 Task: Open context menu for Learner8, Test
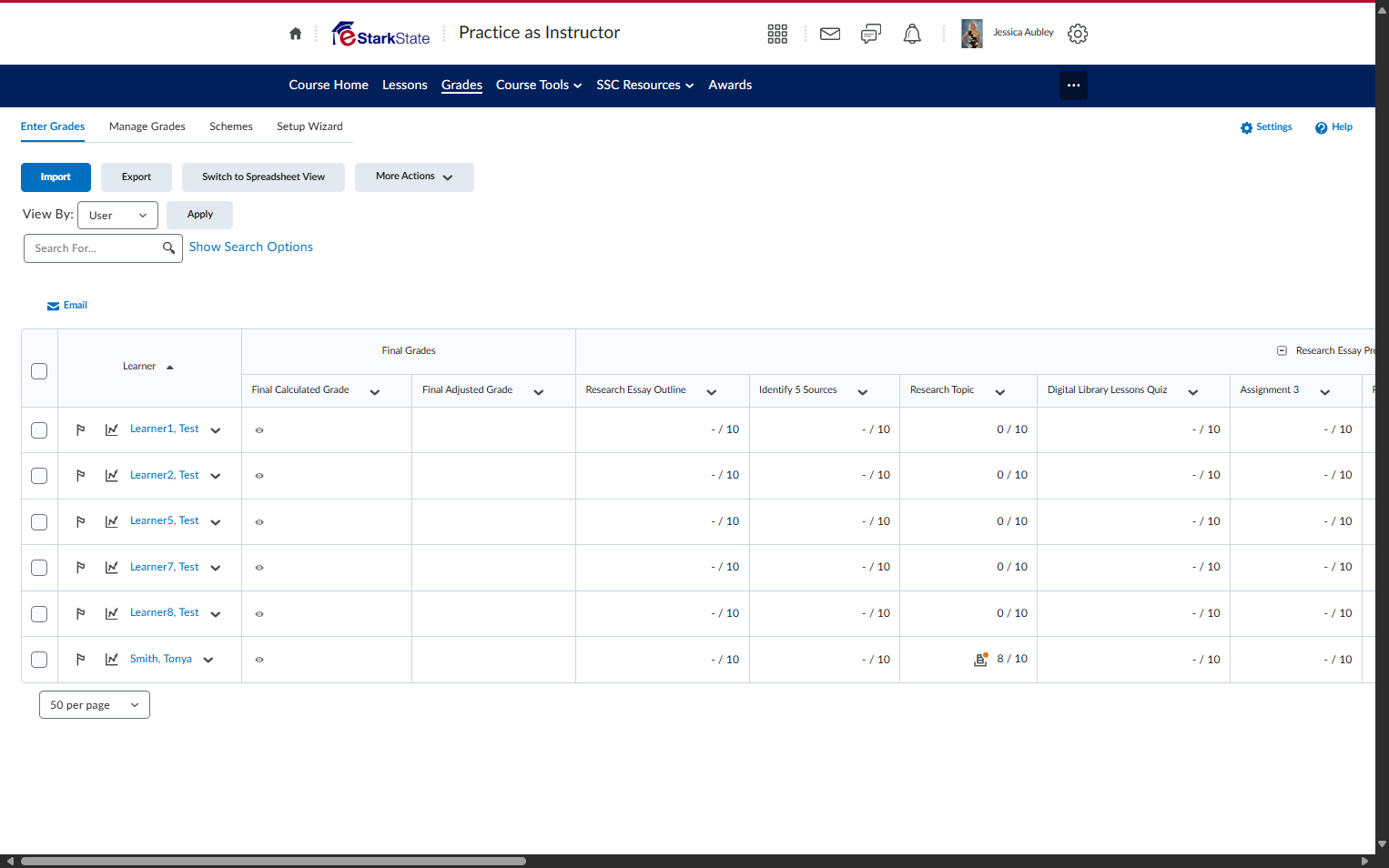pyautogui.click(x=216, y=614)
